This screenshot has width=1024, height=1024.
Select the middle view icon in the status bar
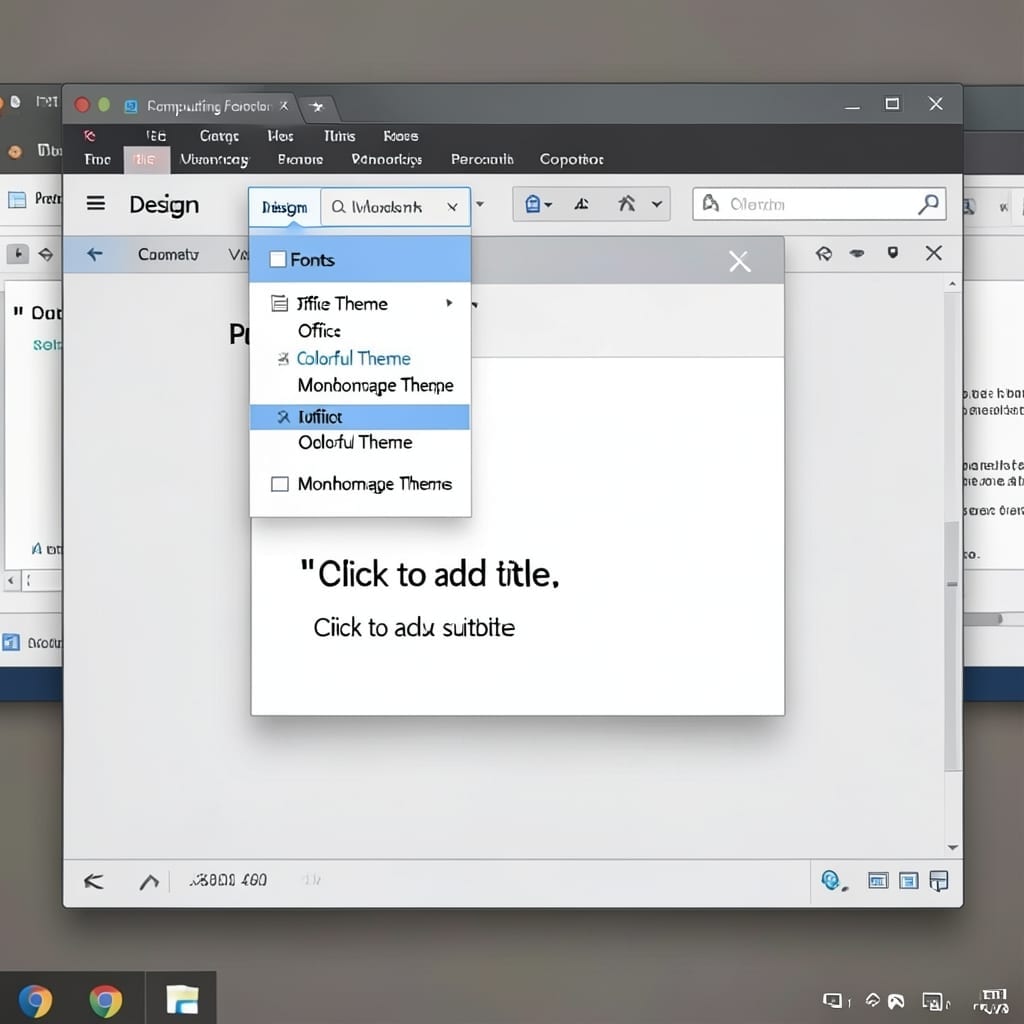point(908,881)
